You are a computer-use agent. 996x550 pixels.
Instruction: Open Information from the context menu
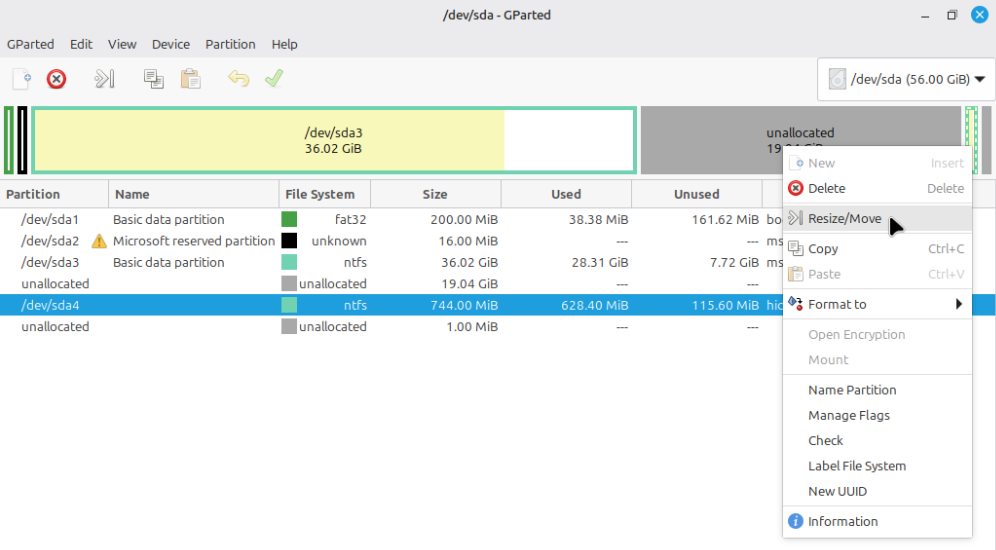[x=877, y=521]
